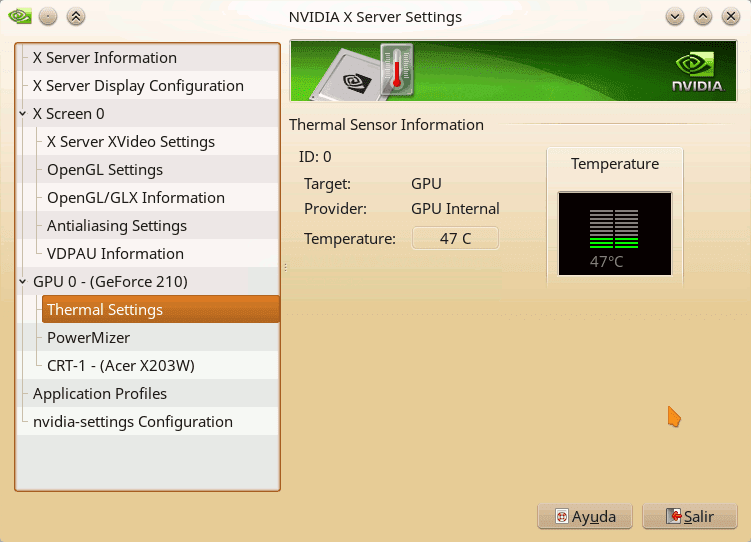The image size is (751, 542).
Task: Click the exit icon on Salir button
Action: tap(674, 516)
